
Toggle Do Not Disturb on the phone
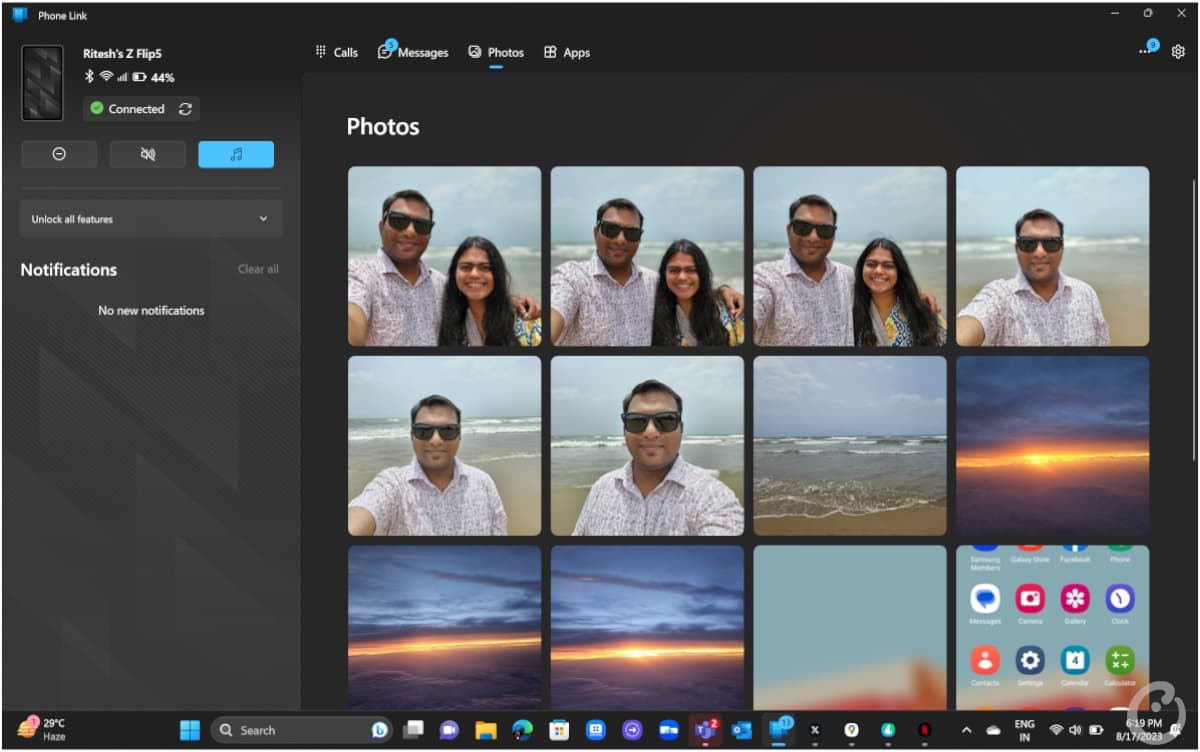tap(59, 154)
